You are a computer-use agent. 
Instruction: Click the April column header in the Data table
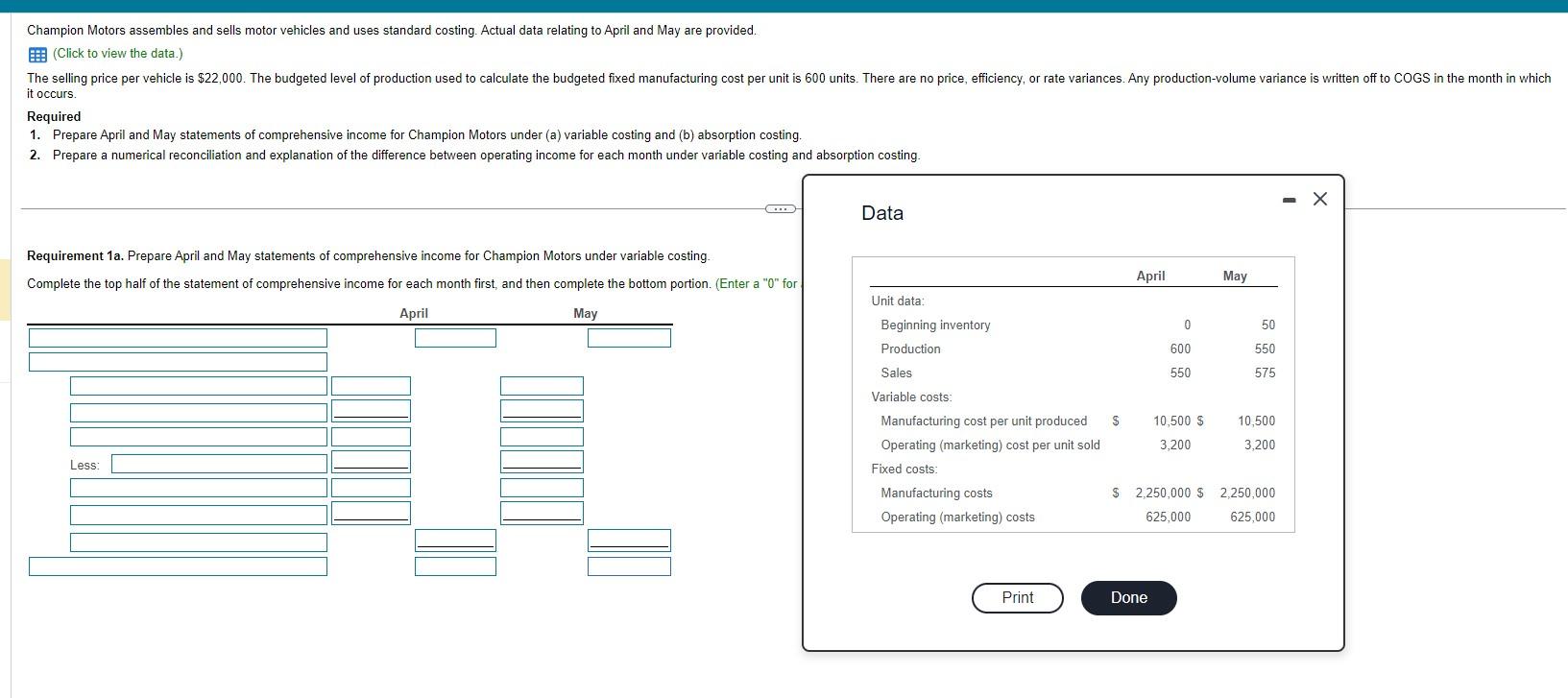click(x=1150, y=277)
